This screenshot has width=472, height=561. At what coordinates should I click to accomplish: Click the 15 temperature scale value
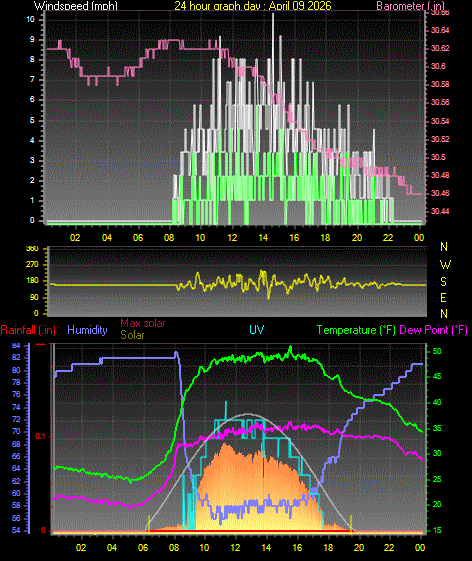[437, 530]
